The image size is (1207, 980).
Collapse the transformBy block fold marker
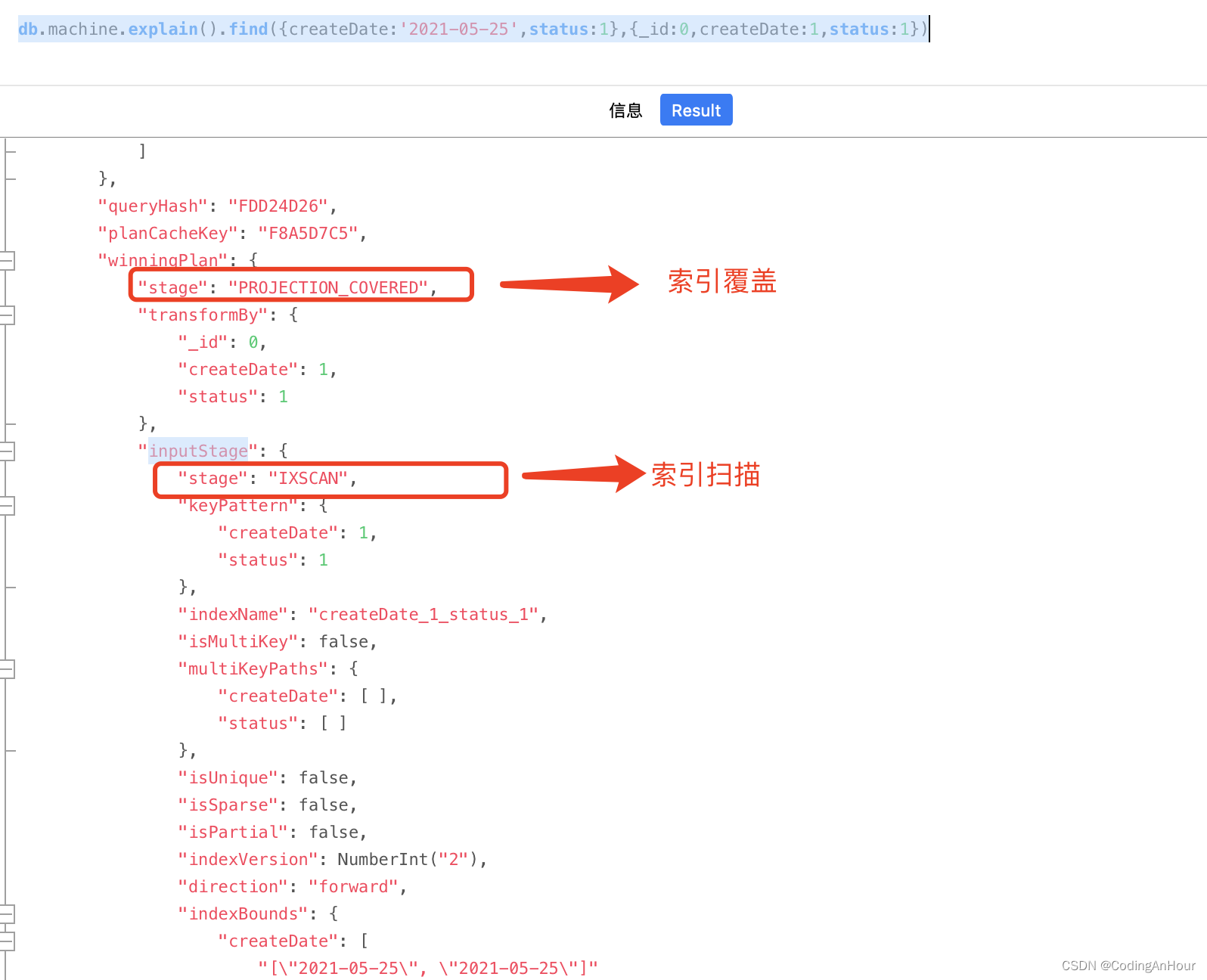coord(8,315)
